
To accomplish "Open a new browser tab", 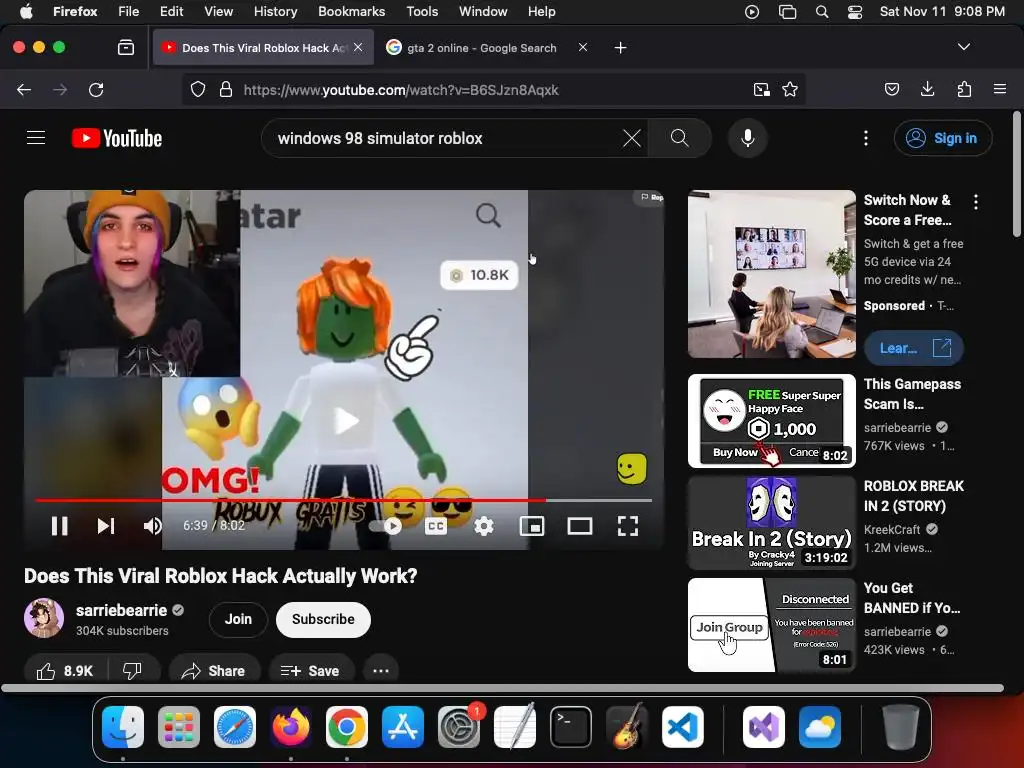I will [620, 48].
